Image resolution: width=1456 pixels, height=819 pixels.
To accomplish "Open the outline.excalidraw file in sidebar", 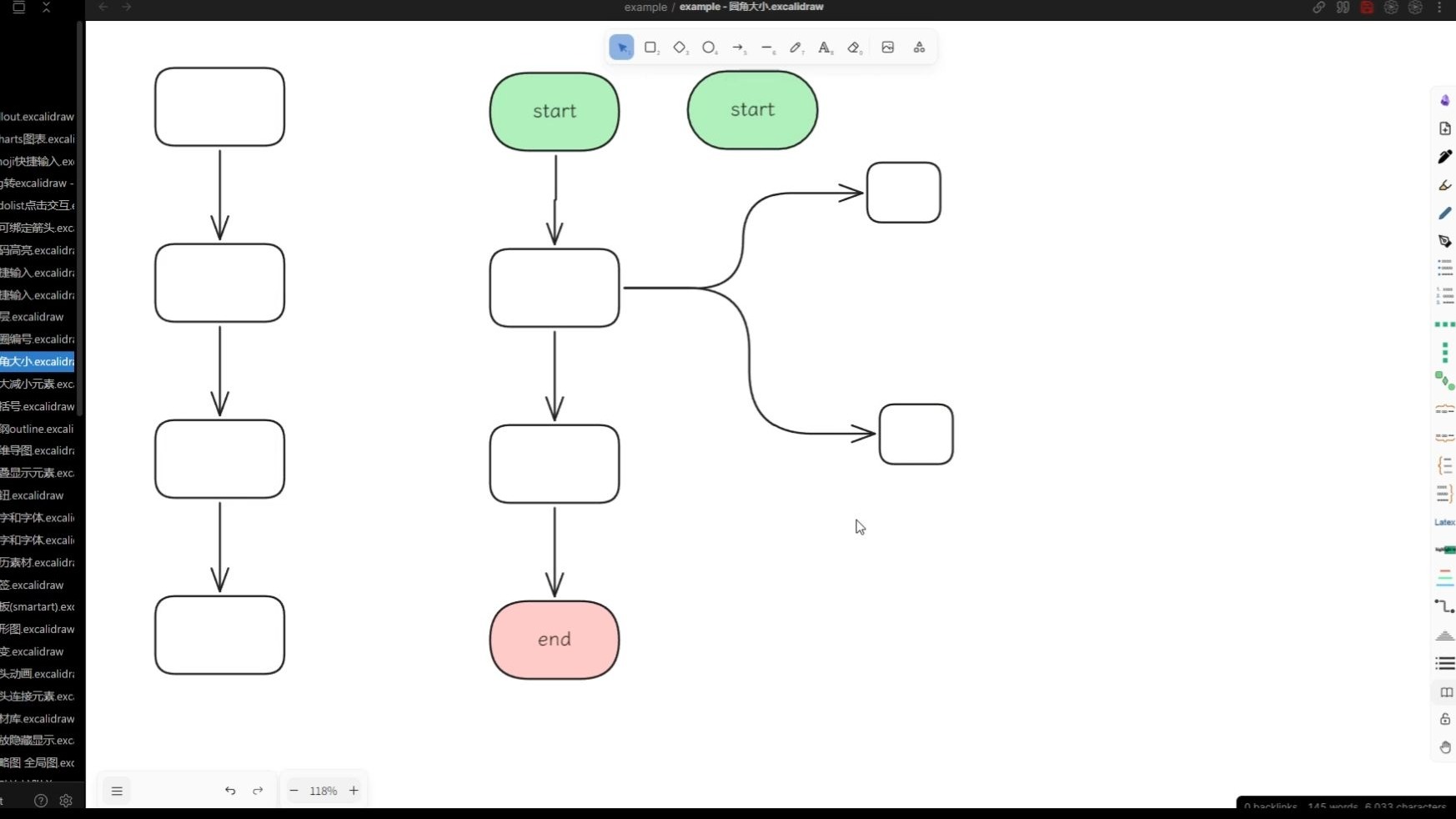I will click(38, 429).
